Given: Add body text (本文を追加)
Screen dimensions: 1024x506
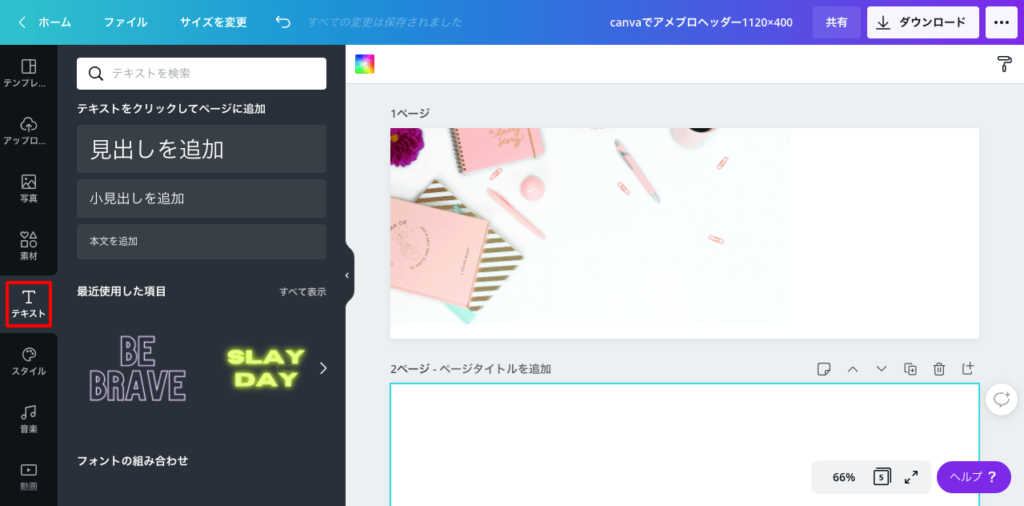Looking at the screenshot, I should click(202, 242).
